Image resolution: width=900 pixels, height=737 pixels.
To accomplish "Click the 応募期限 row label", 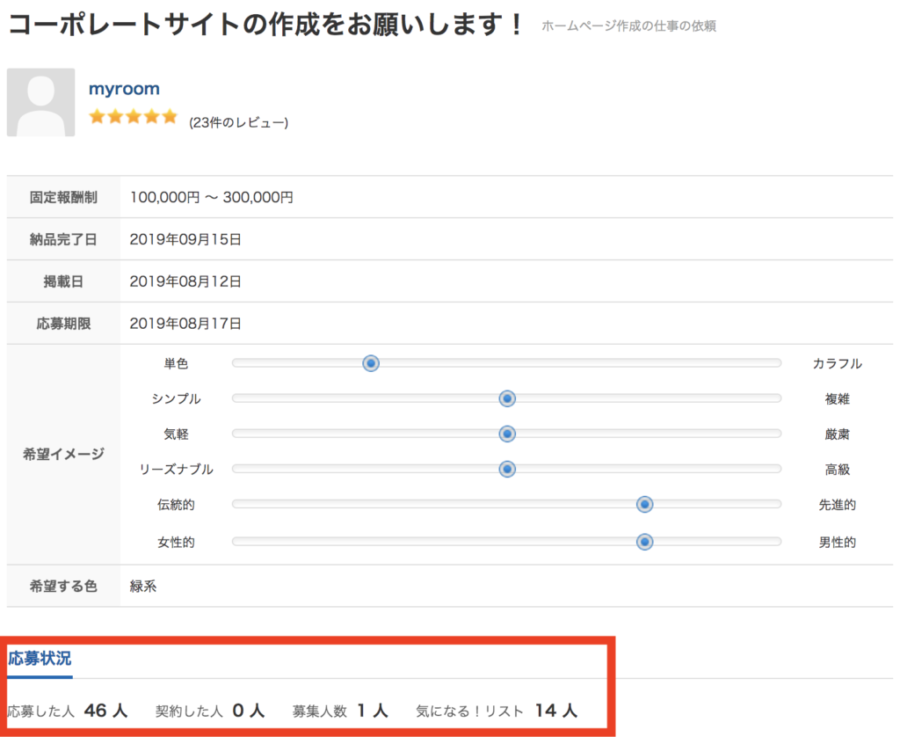I will click(x=64, y=324).
